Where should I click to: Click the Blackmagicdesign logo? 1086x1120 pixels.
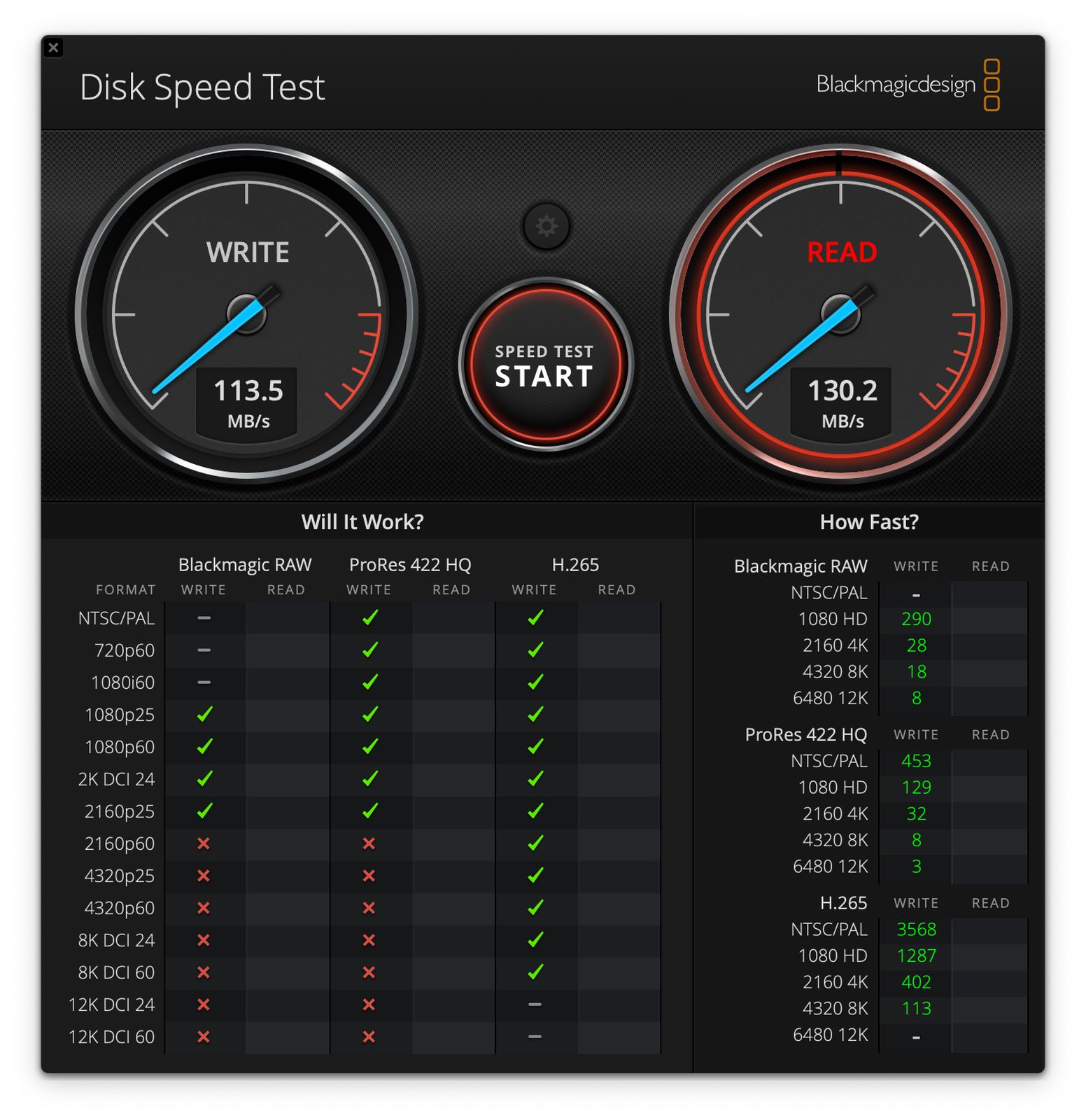[x=908, y=85]
